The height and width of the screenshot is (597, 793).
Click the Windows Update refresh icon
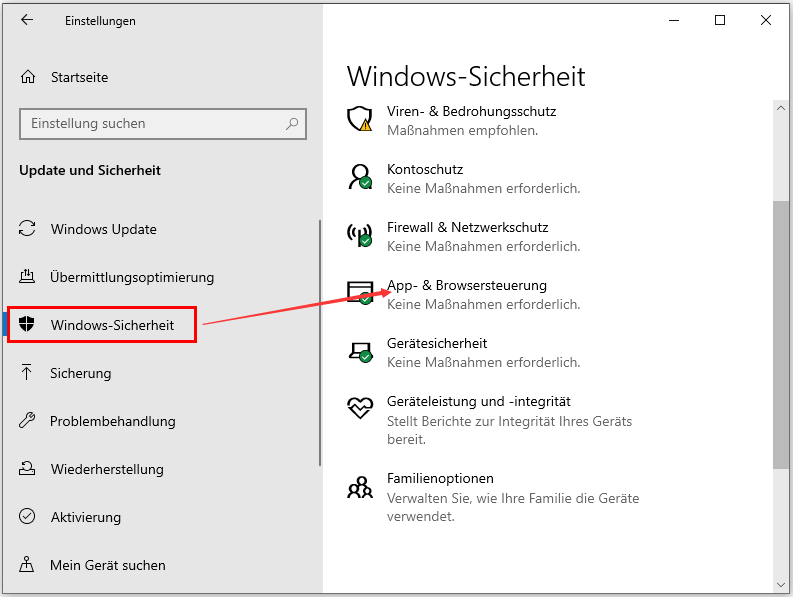(x=27, y=228)
